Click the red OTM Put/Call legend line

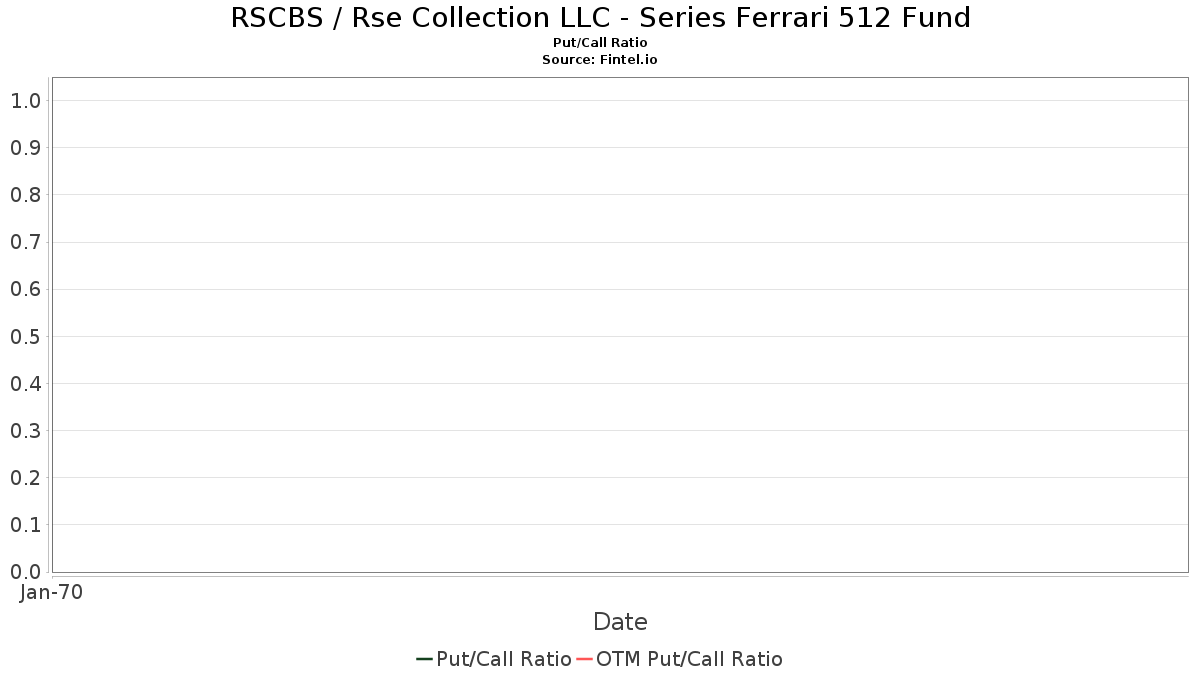click(x=584, y=659)
